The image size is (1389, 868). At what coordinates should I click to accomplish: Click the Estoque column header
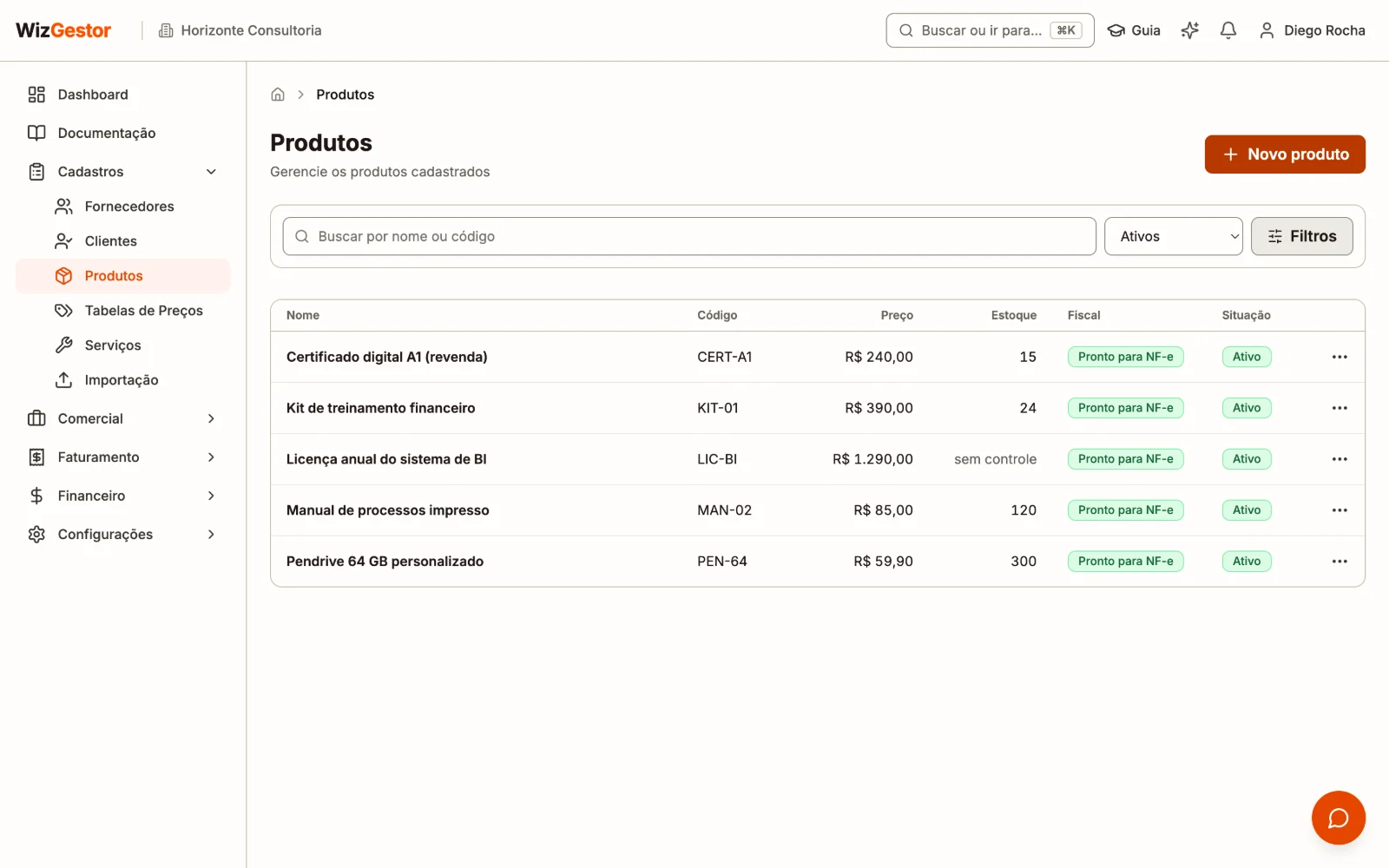click(1014, 315)
